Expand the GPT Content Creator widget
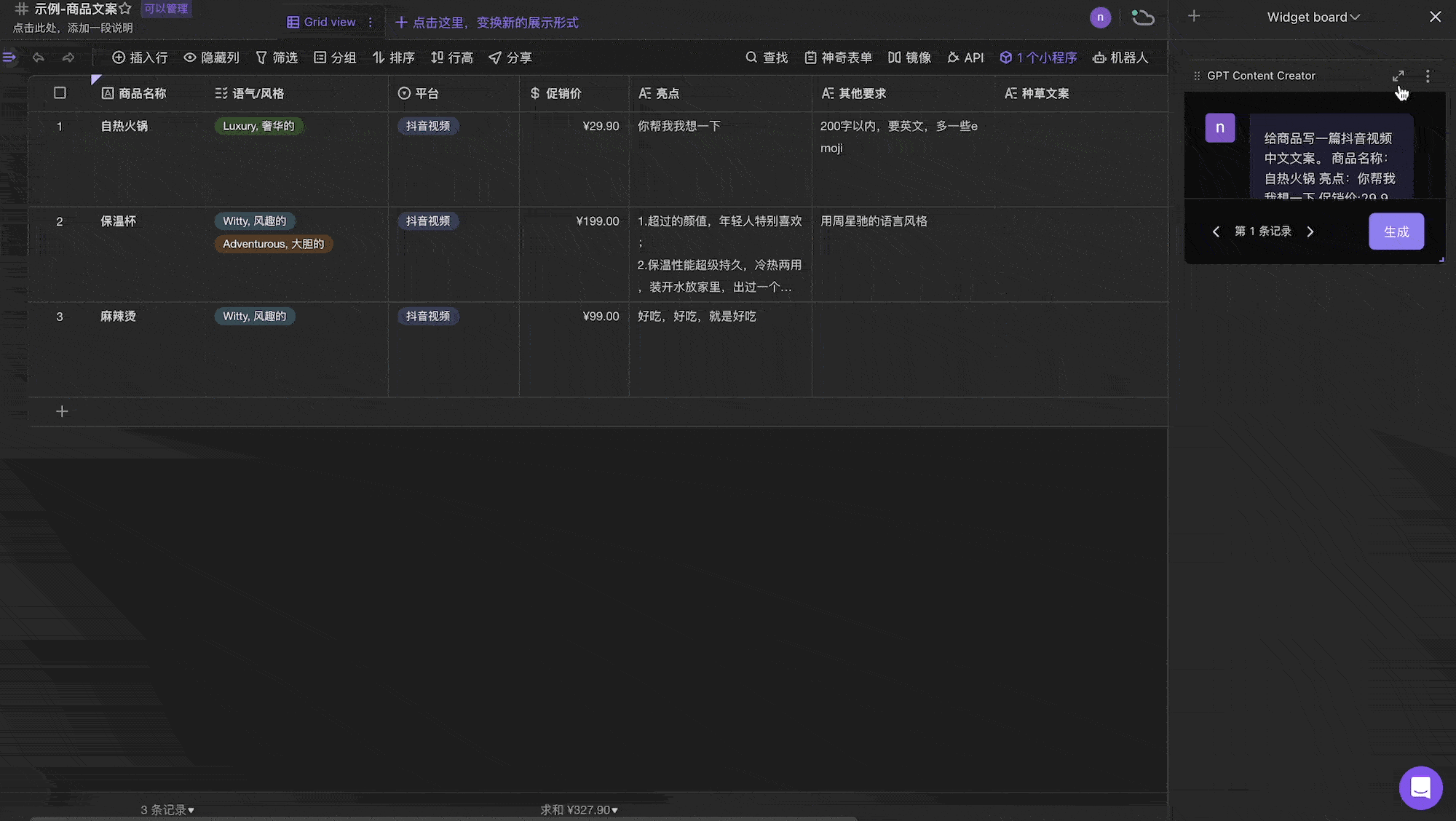This screenshot has height=821, width=1456. pos(1398,76)
